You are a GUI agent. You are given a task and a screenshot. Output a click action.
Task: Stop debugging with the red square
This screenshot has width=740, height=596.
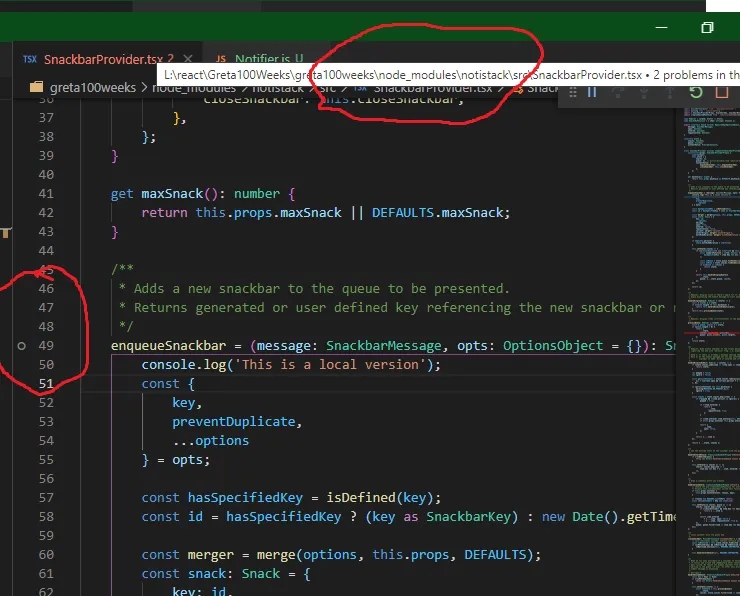[722, 92]
